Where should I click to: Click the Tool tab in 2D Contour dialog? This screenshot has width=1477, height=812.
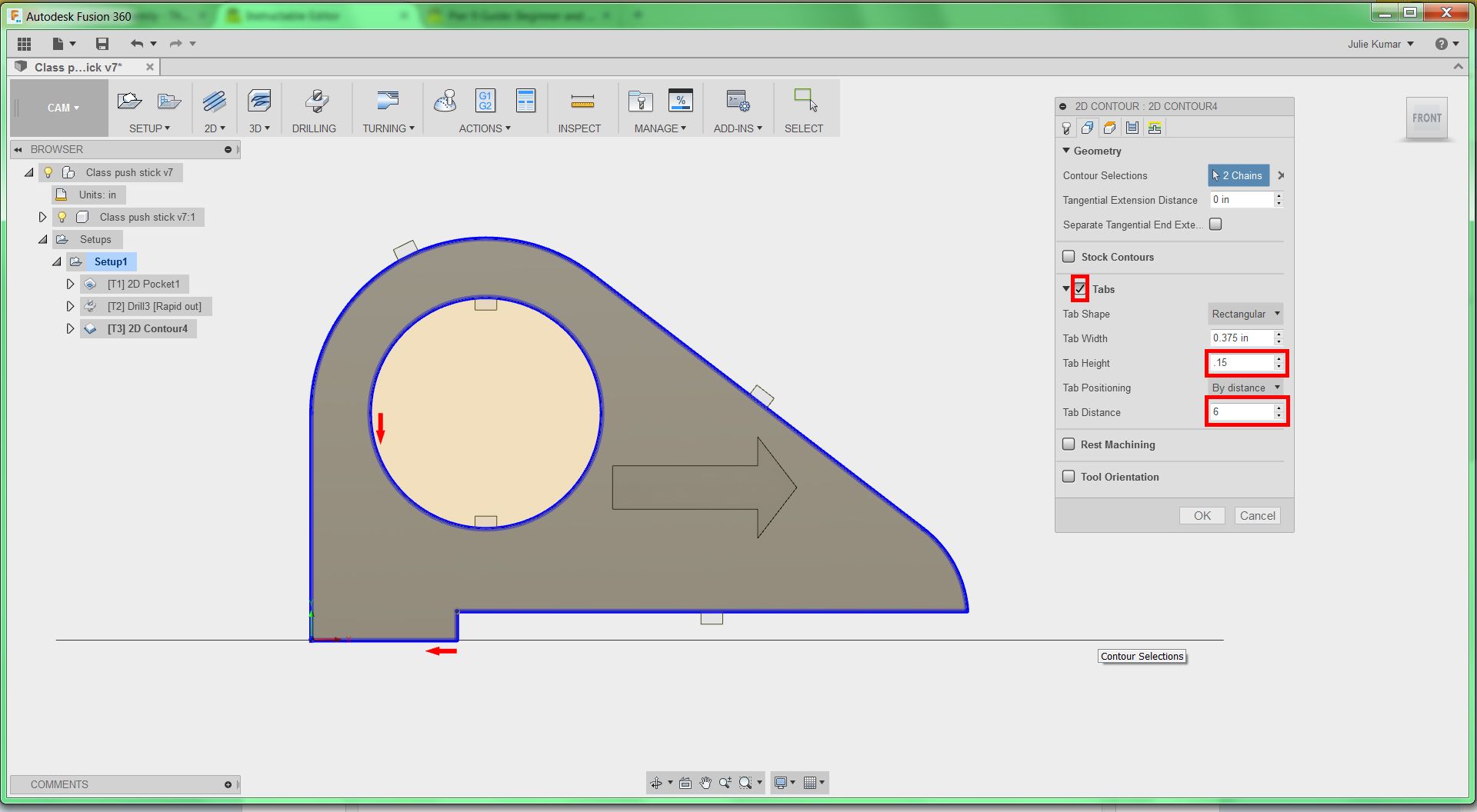pyautogui.click(x=1066, y=128)
